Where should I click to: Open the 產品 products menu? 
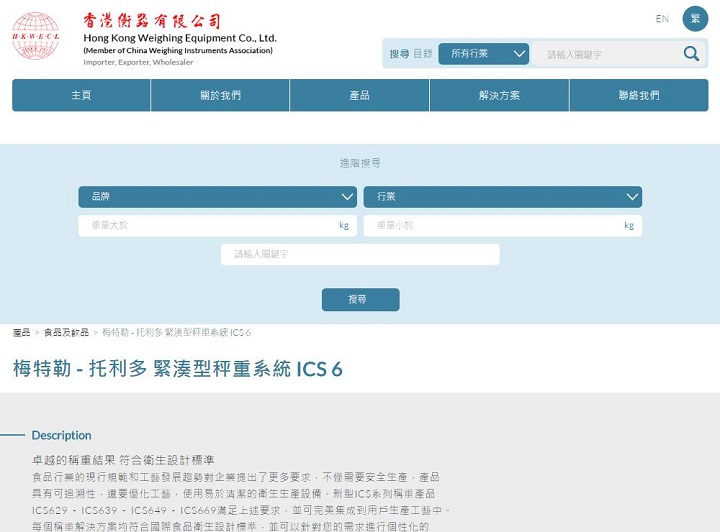point(360,95)
